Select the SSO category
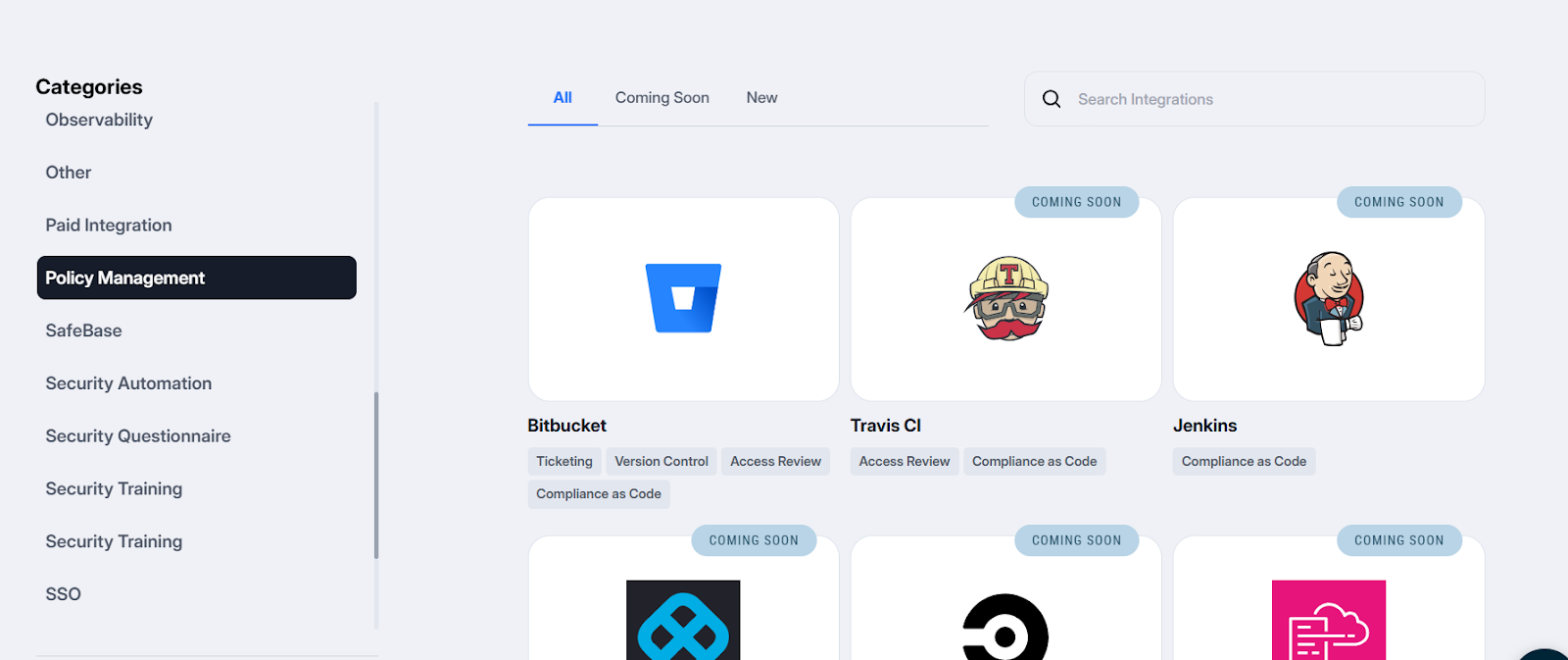This screenshot has width=1568, height=660. (64, 594)
